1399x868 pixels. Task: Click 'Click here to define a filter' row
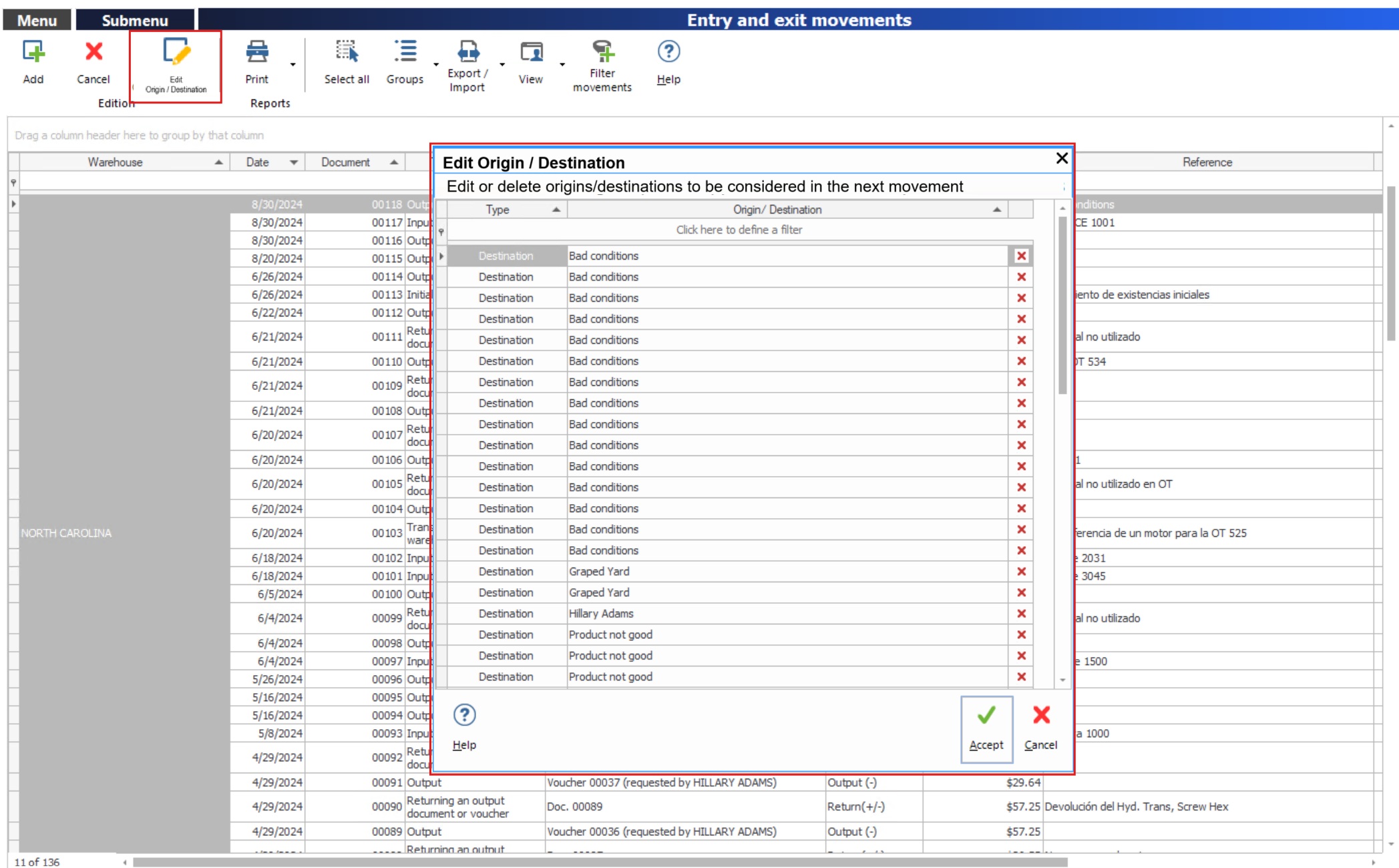[x=739, y=230]
